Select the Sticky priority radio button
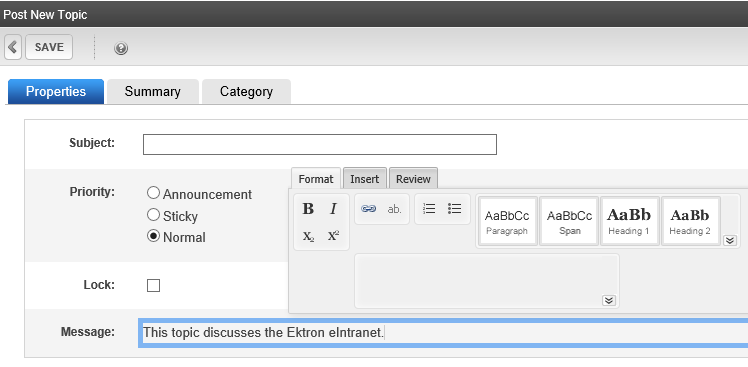748x367 pixels. pyautogui.click(x=153, y=215)
